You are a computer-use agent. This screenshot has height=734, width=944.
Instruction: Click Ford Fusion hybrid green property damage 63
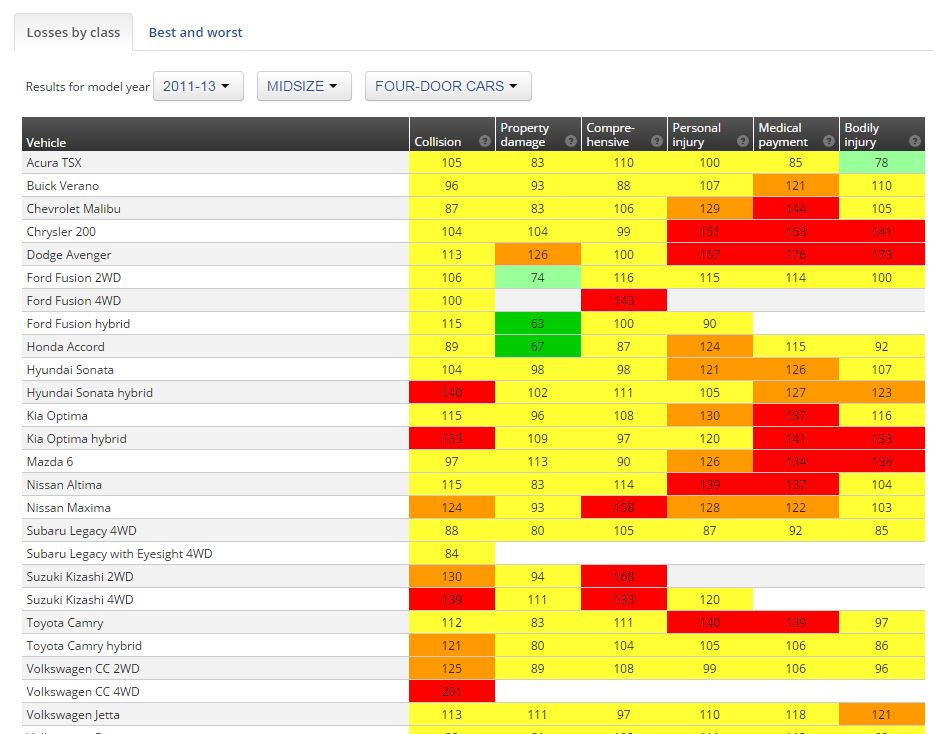click(x=538, y=323)
